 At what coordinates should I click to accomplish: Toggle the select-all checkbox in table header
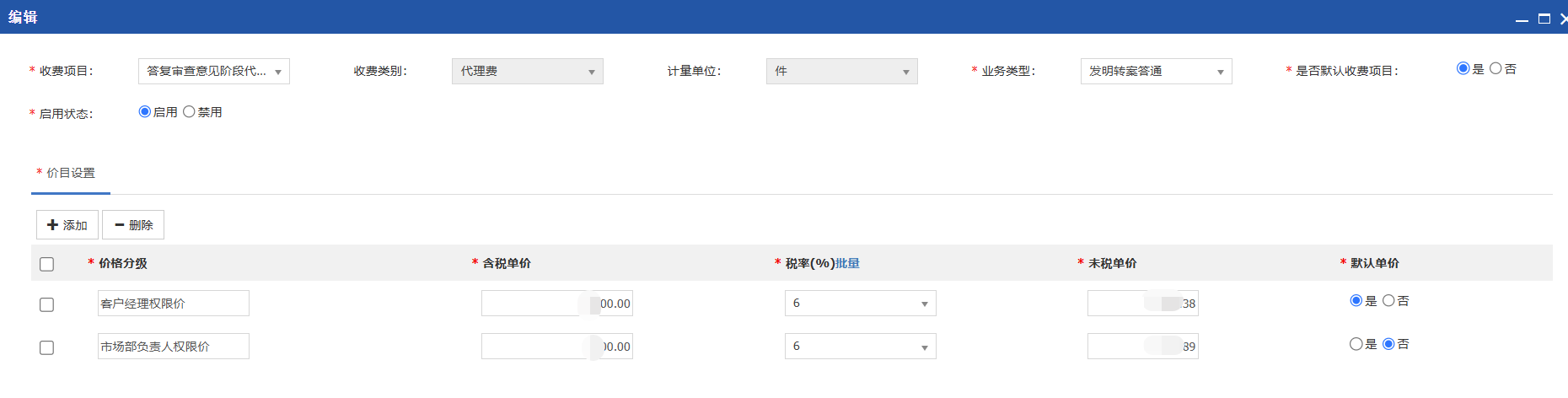point(47,264)
